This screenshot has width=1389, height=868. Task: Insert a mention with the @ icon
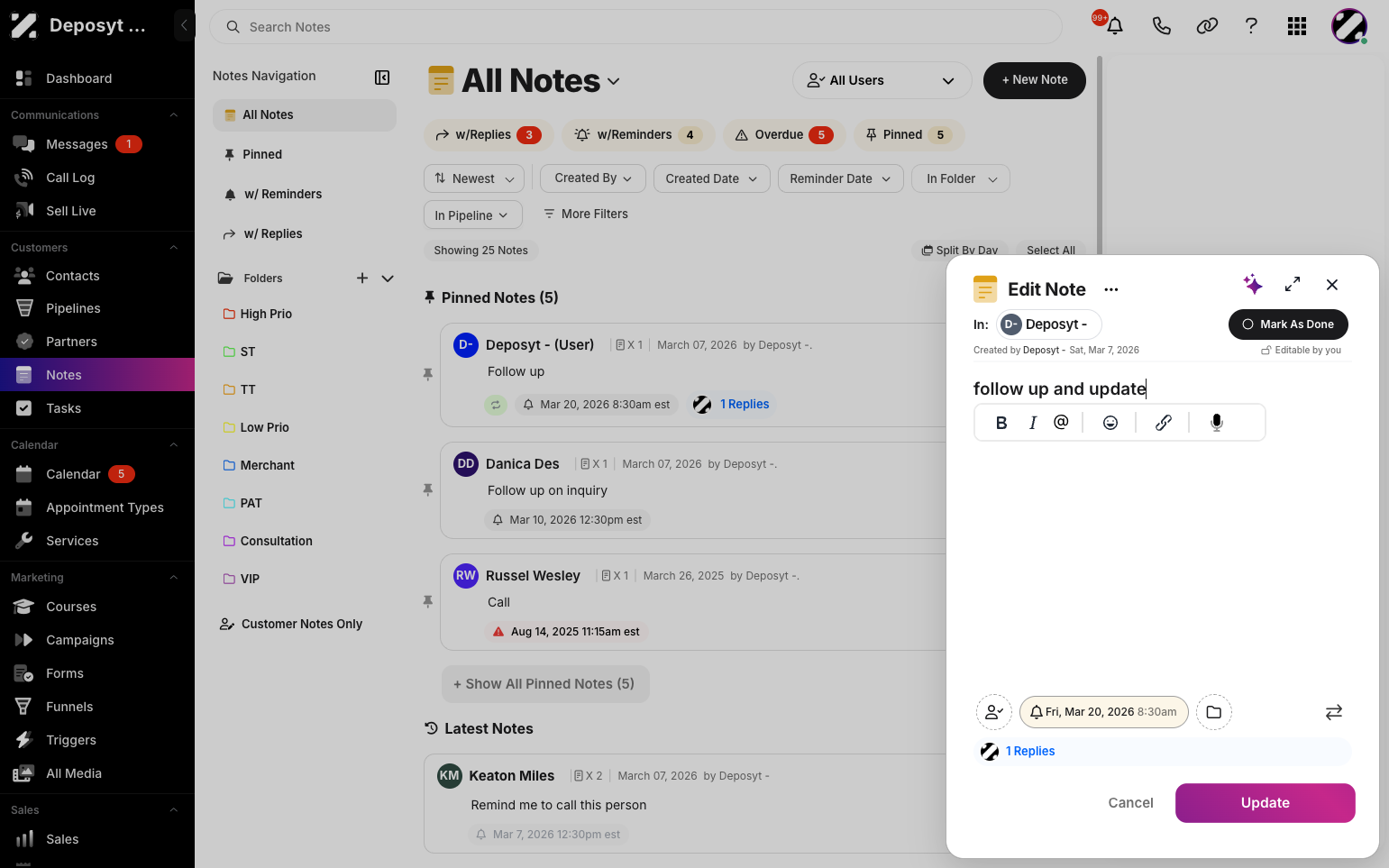tap(1061, 422)
